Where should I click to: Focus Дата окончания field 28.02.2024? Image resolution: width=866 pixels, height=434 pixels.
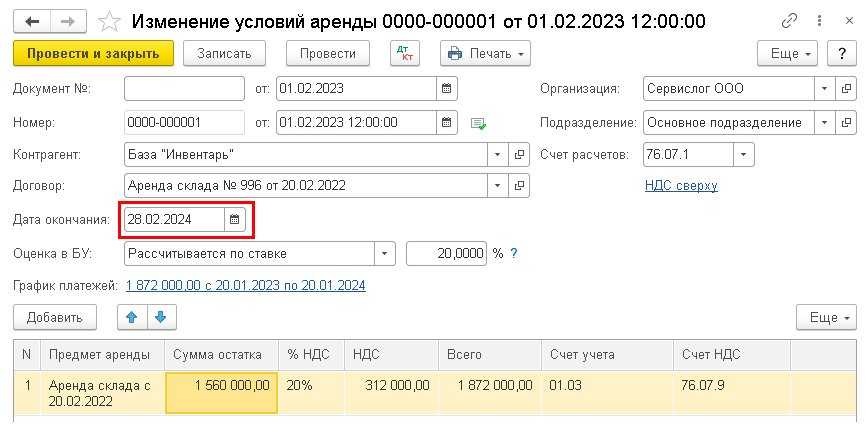(x=174, y=219)
